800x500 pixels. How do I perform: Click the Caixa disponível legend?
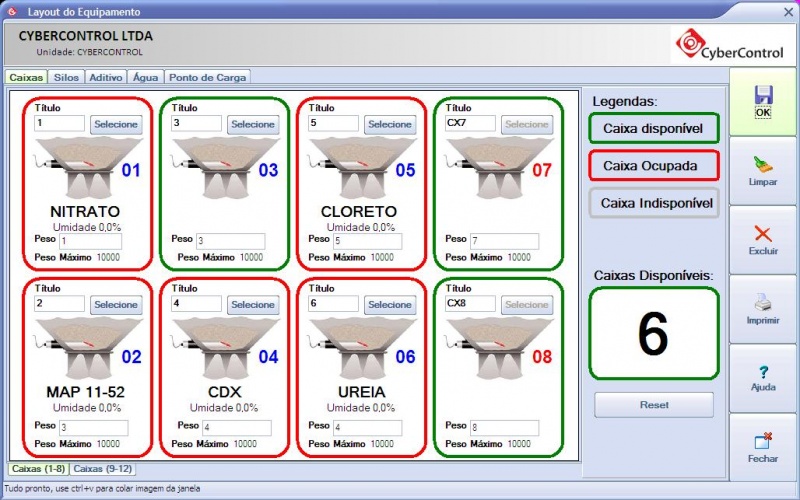pos(654,128)
